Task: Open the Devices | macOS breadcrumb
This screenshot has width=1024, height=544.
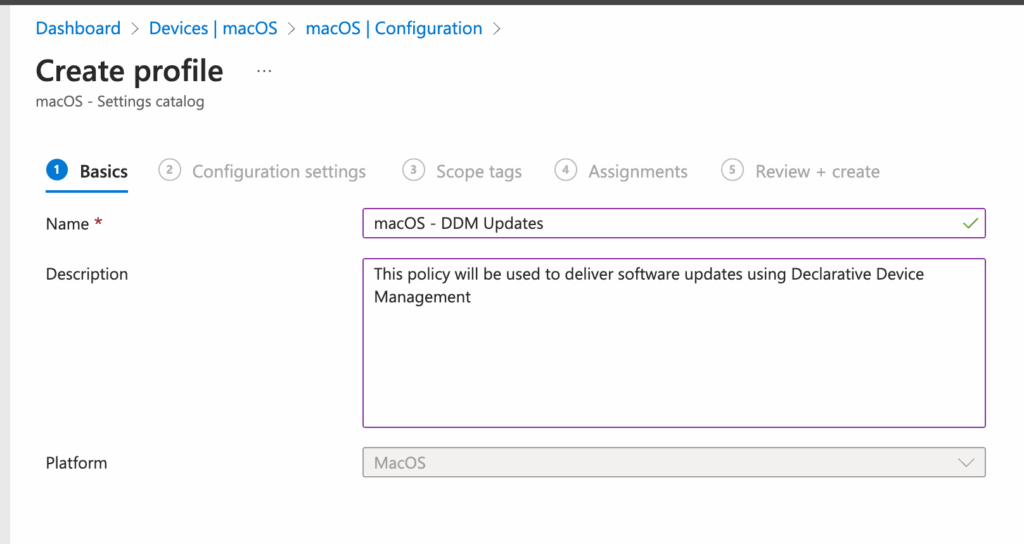Action: [213, 28]
